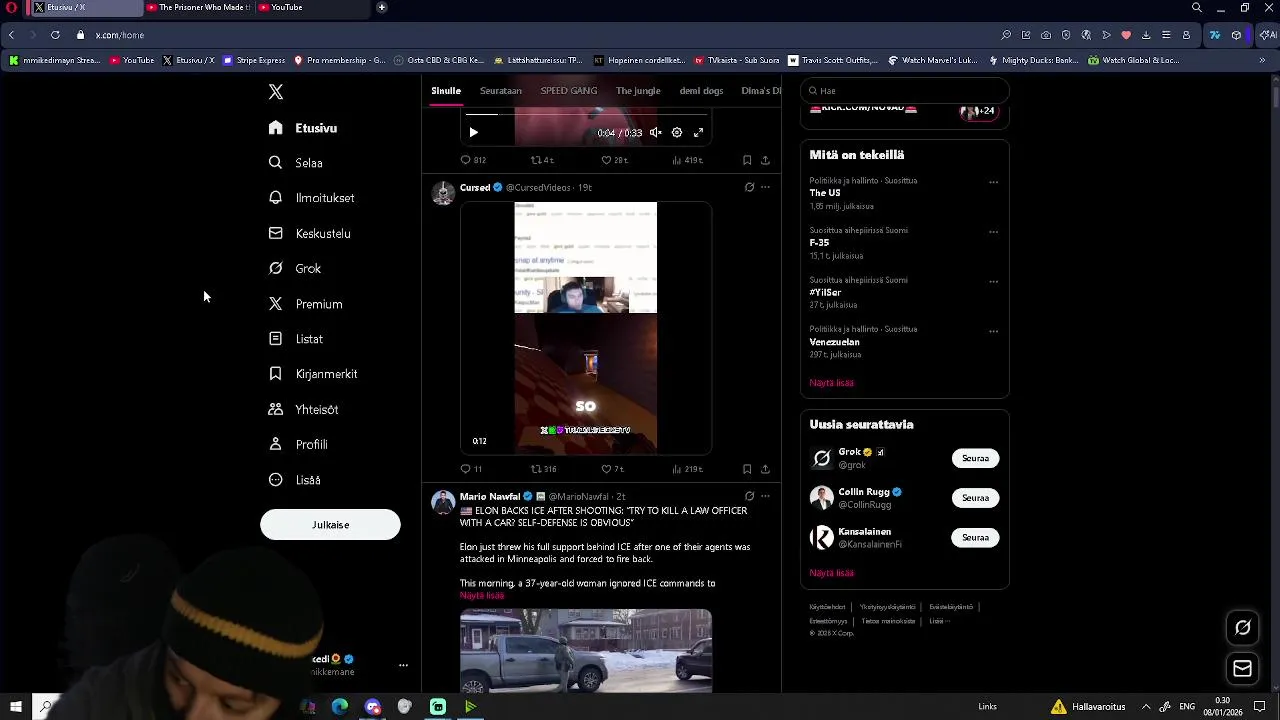Click the Julkaise post button
Image resolution: width=1280 pixels, height=720 pixels.
[330, 525]
